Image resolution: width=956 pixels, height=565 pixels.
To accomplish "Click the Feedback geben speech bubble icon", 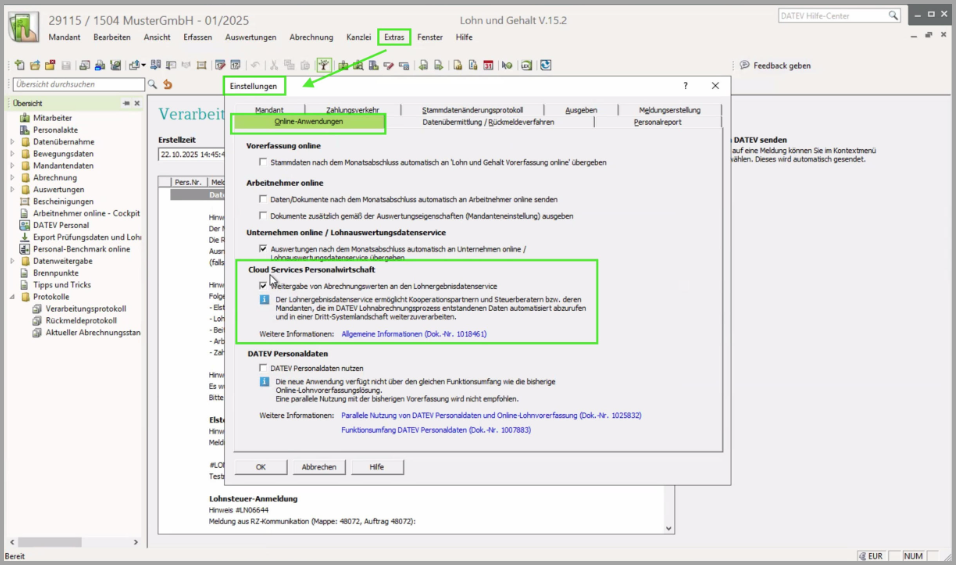I will point(744,66).
